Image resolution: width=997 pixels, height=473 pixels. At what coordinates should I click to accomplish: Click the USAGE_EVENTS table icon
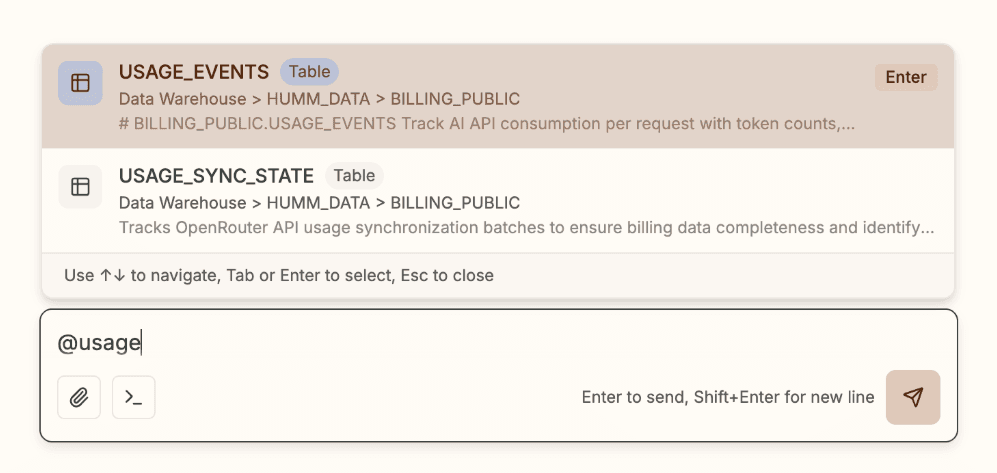coord(80,83)
